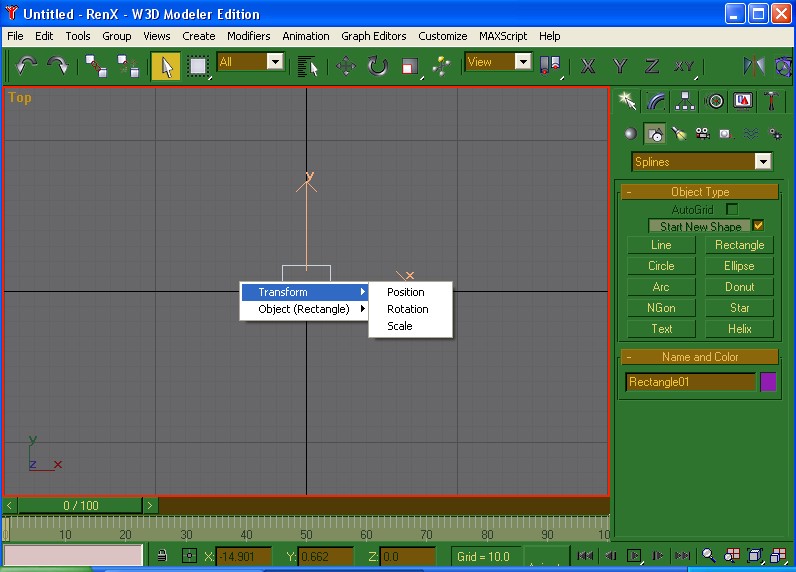
Task: Choose Rotation from the Transform submenu
Action: coord(408,309)
